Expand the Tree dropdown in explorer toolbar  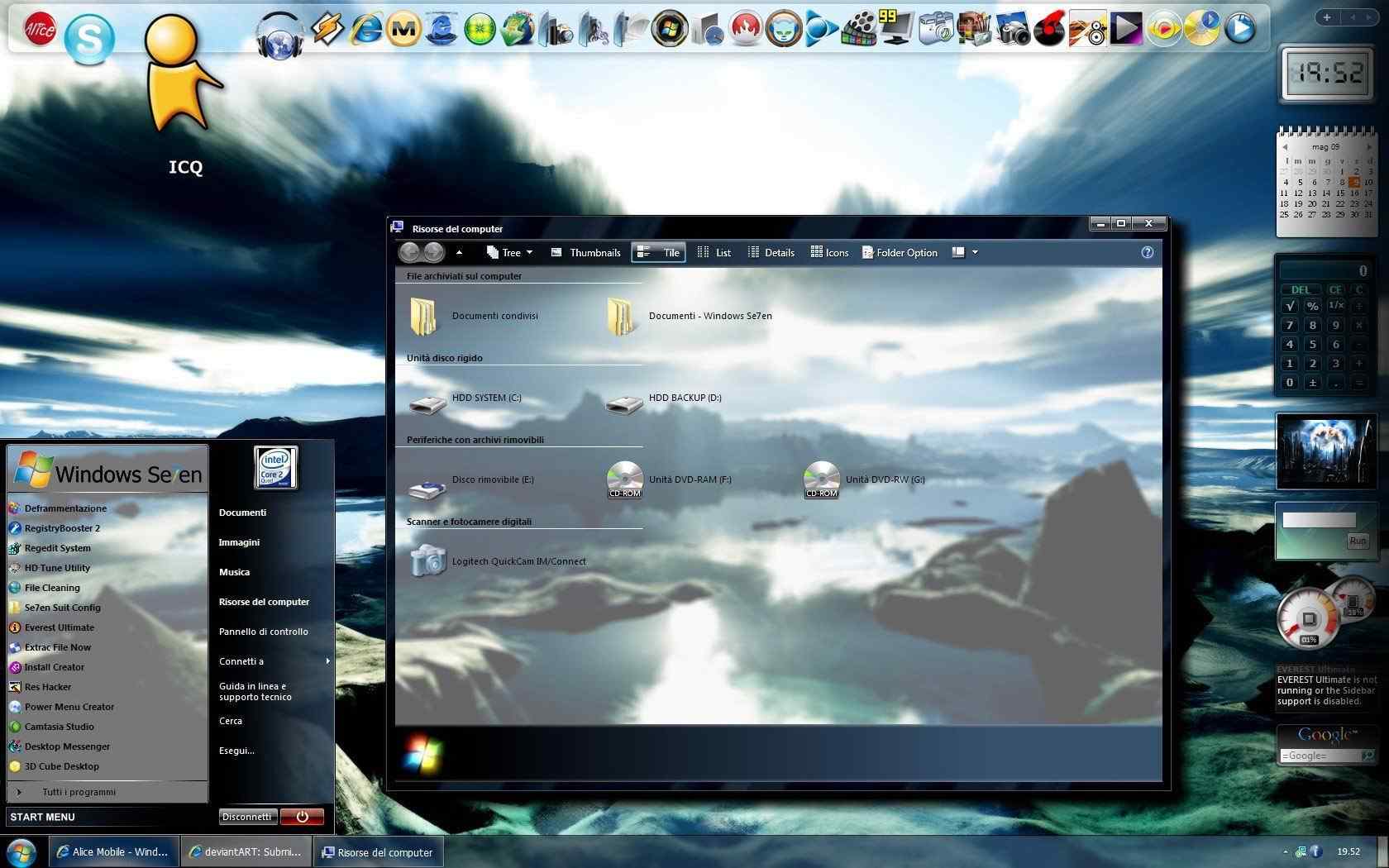coord(529,253)
